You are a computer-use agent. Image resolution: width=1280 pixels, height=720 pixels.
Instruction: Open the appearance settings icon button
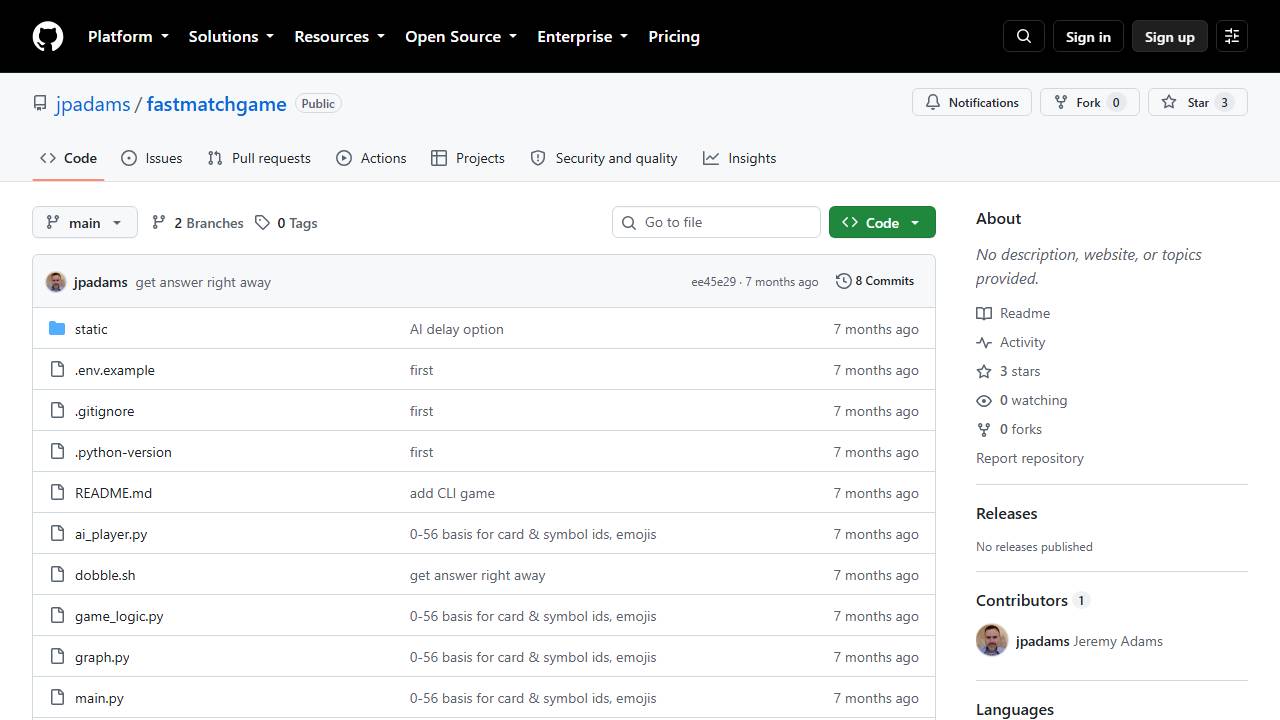[x=1232, y=36]
